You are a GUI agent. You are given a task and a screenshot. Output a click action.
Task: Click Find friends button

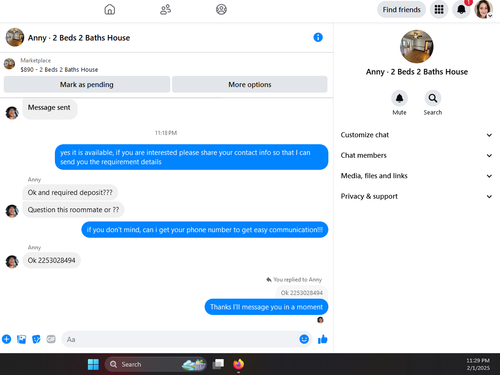401,10
